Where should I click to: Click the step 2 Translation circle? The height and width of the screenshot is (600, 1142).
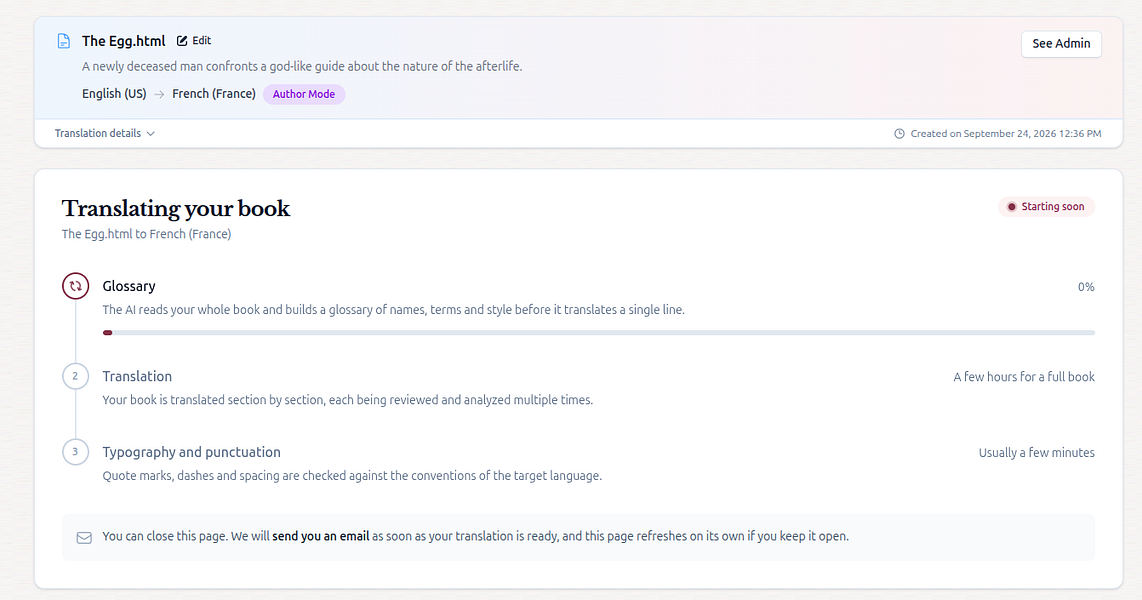[76, 376]
